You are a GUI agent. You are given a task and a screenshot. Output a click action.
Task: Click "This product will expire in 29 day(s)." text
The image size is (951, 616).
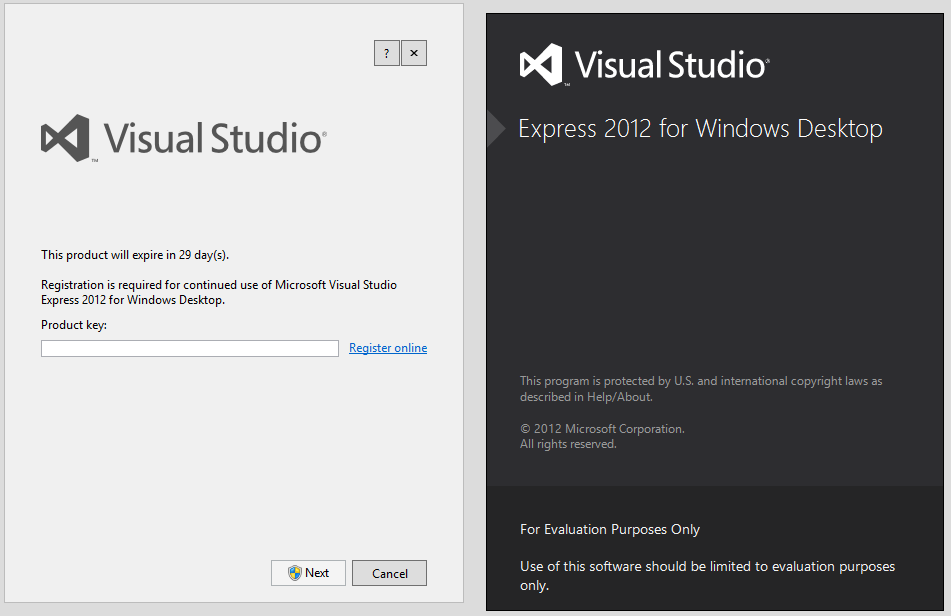[x=135, y=255]
